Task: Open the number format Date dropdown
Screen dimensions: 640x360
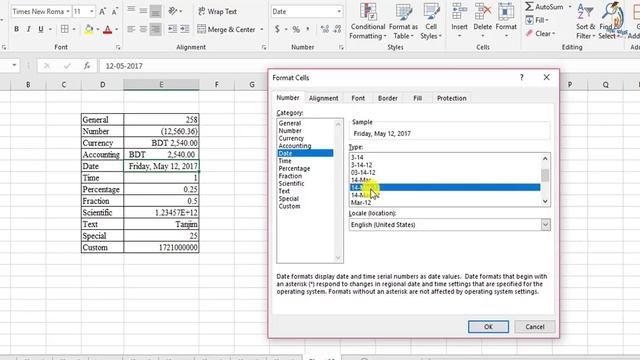Action: (339, 11)
